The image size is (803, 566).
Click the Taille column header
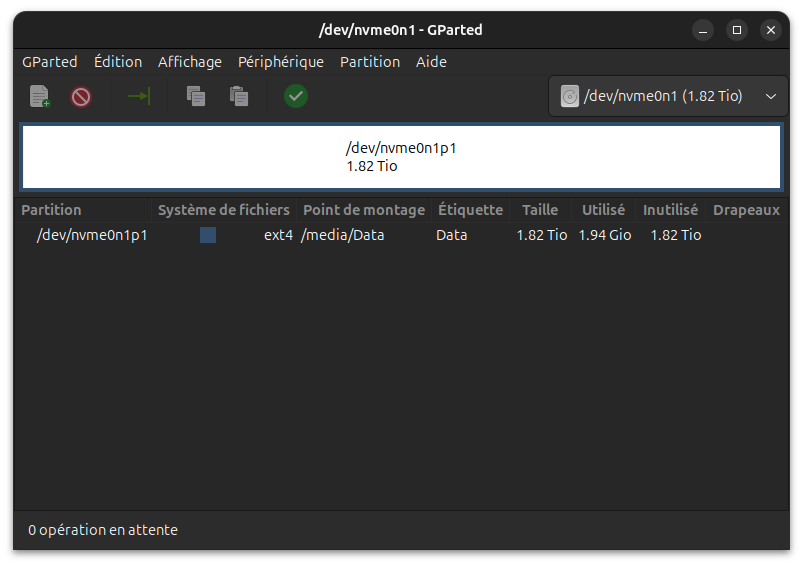(x=540, y=210)
